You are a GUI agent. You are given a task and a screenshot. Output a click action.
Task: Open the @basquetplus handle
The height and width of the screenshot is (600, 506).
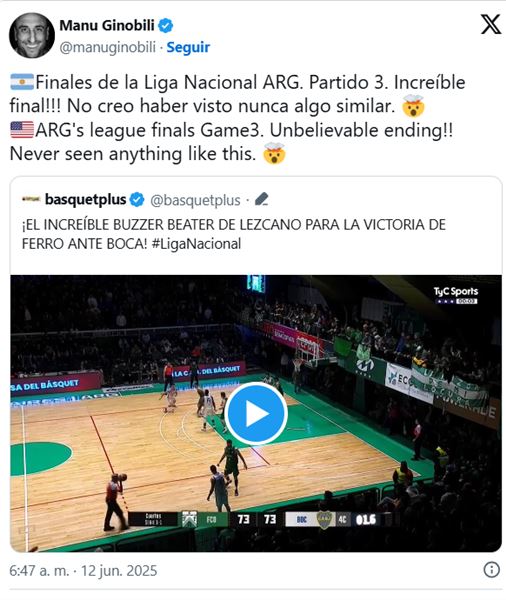point(195,200)
